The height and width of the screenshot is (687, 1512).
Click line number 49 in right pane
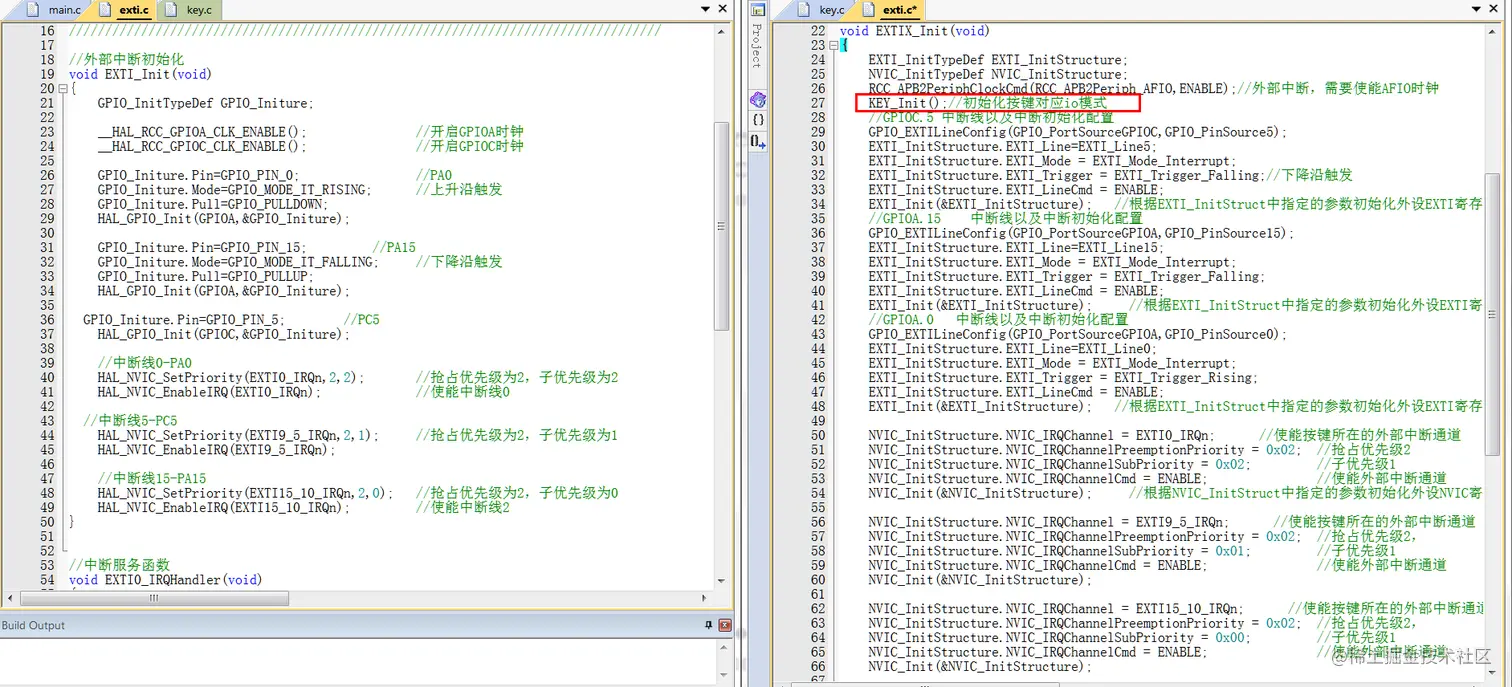coord(817,421)
